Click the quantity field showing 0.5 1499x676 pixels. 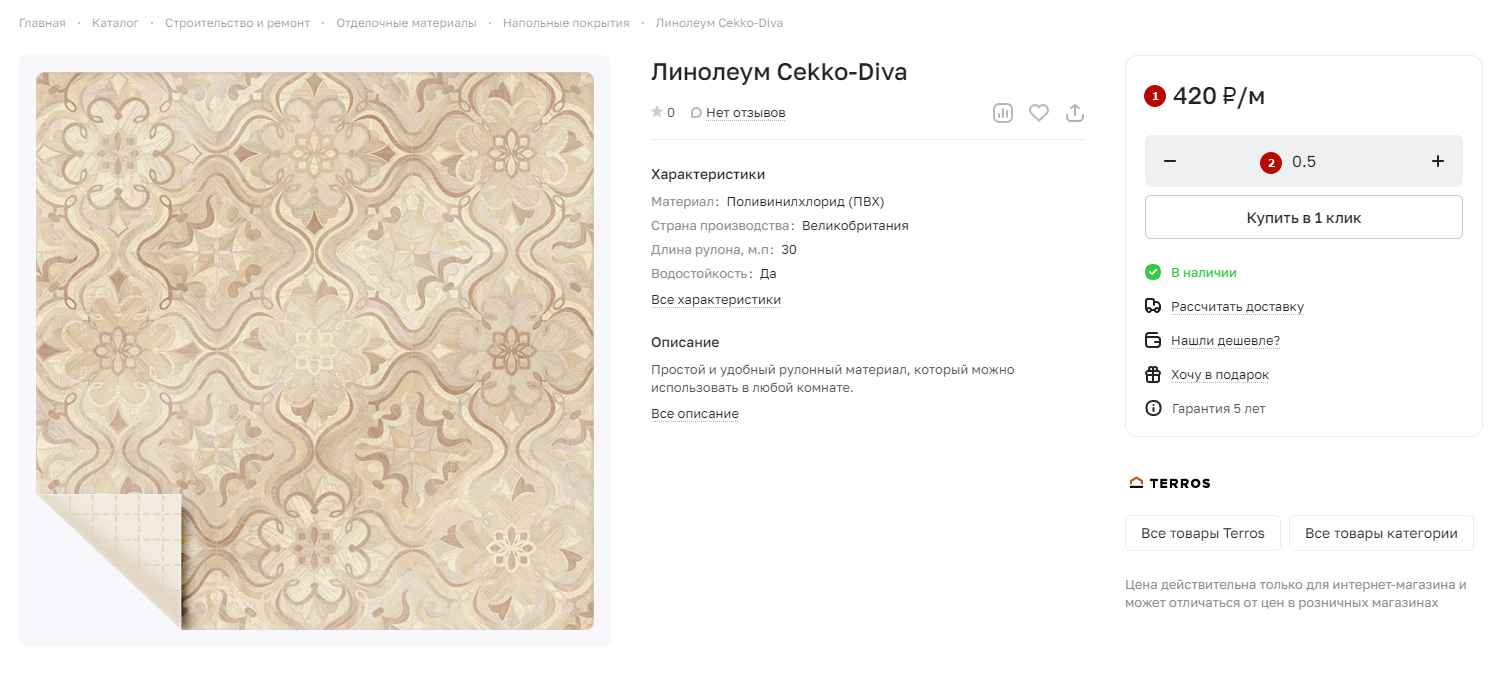coord(1304,161)
